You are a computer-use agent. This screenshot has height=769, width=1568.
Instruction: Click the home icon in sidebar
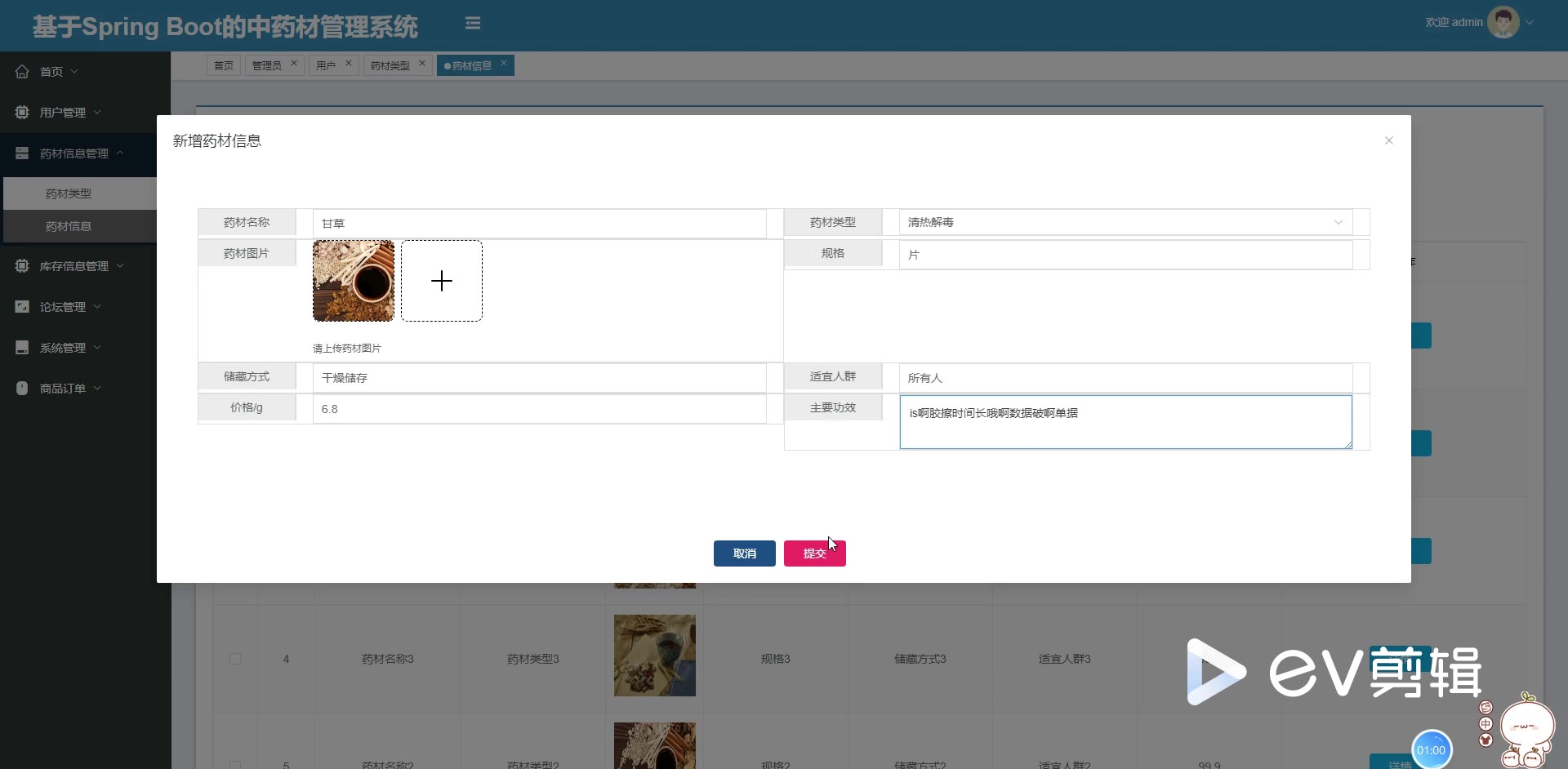tap(22, 72)
